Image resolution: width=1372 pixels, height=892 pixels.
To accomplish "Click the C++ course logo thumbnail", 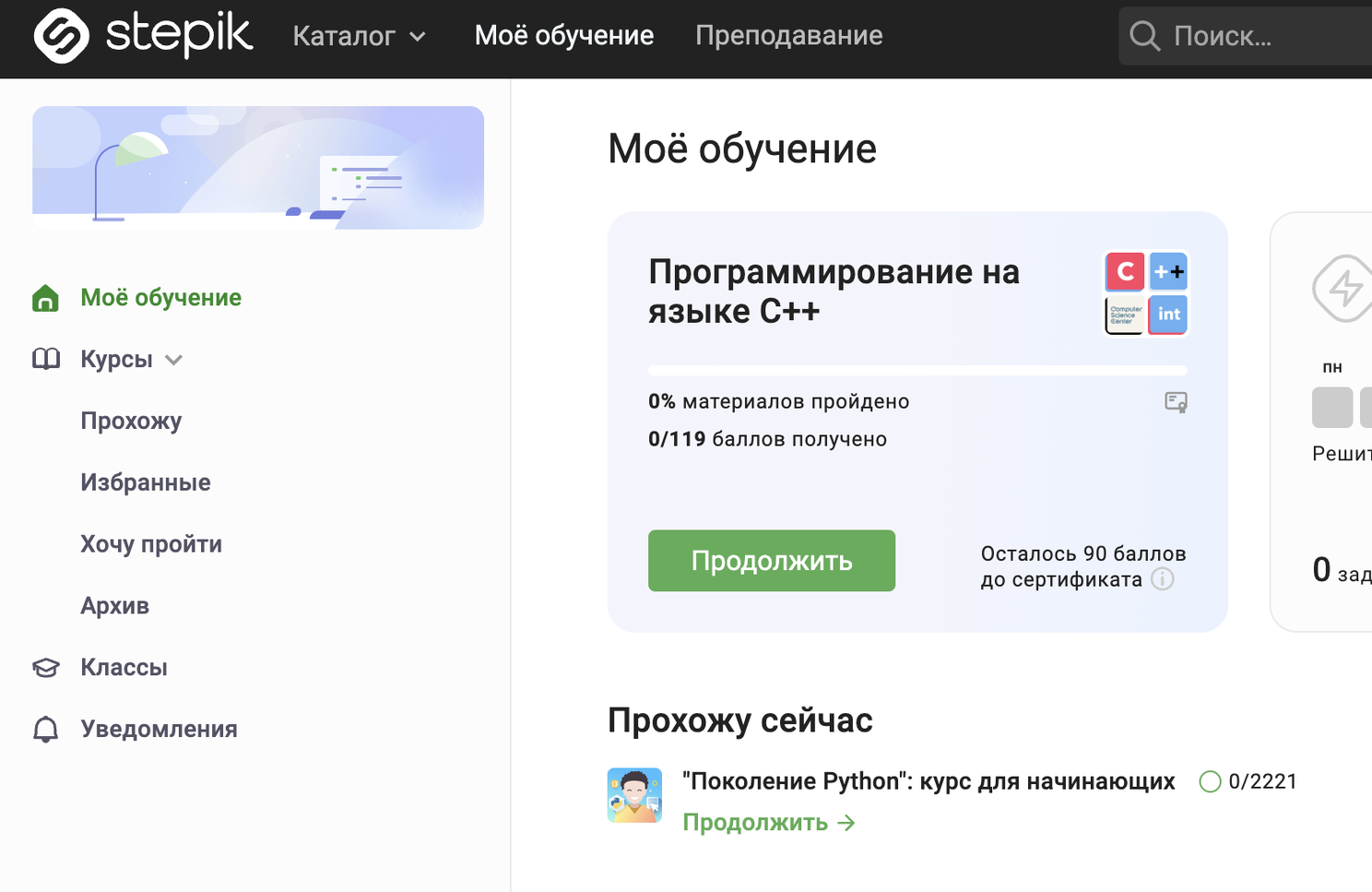I will pos(1146,293).
